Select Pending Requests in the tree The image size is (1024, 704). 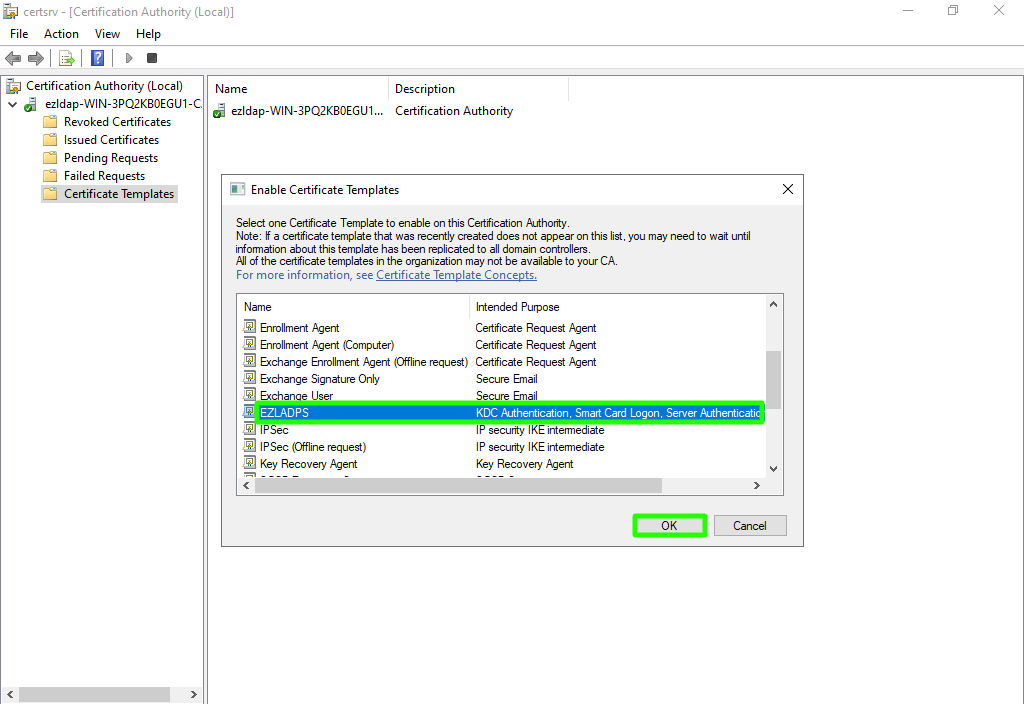click(110, 158)
